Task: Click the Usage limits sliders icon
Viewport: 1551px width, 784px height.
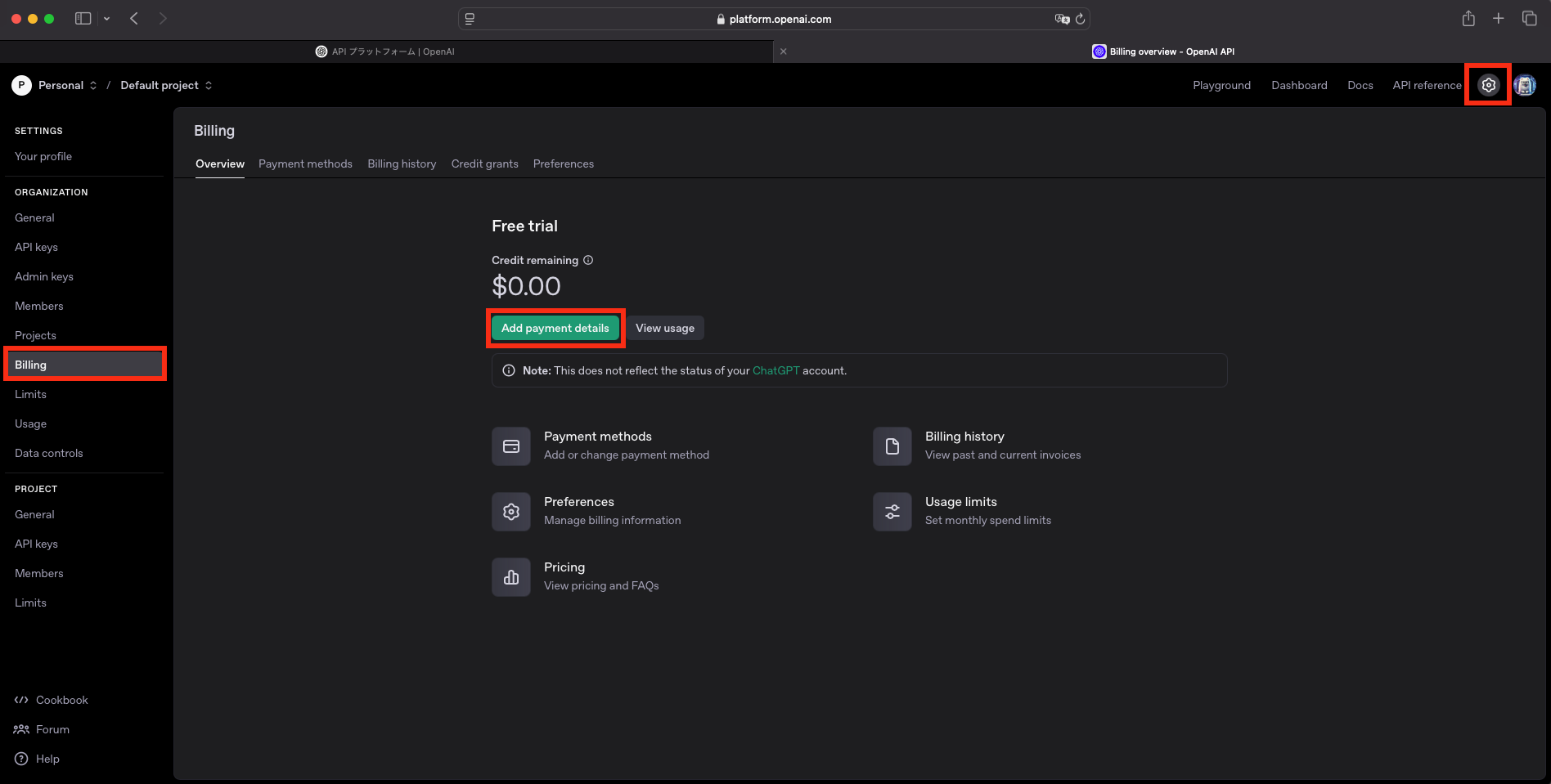Action: point(892,512)
